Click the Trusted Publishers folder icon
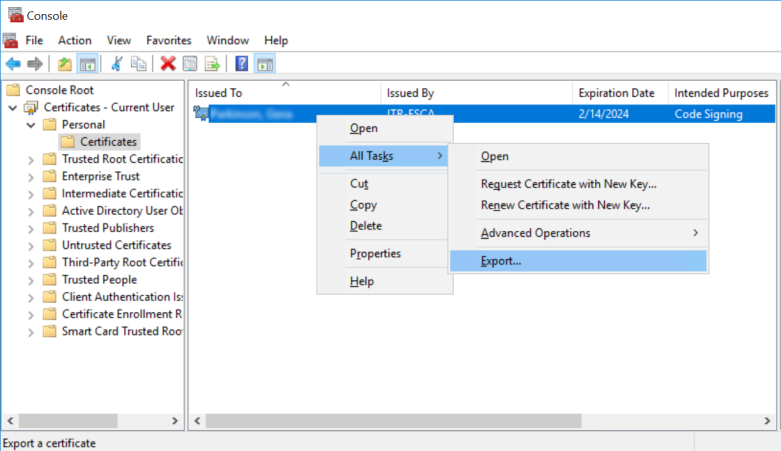The width and height of the screenshot is (781, 451). pos(49,228)
